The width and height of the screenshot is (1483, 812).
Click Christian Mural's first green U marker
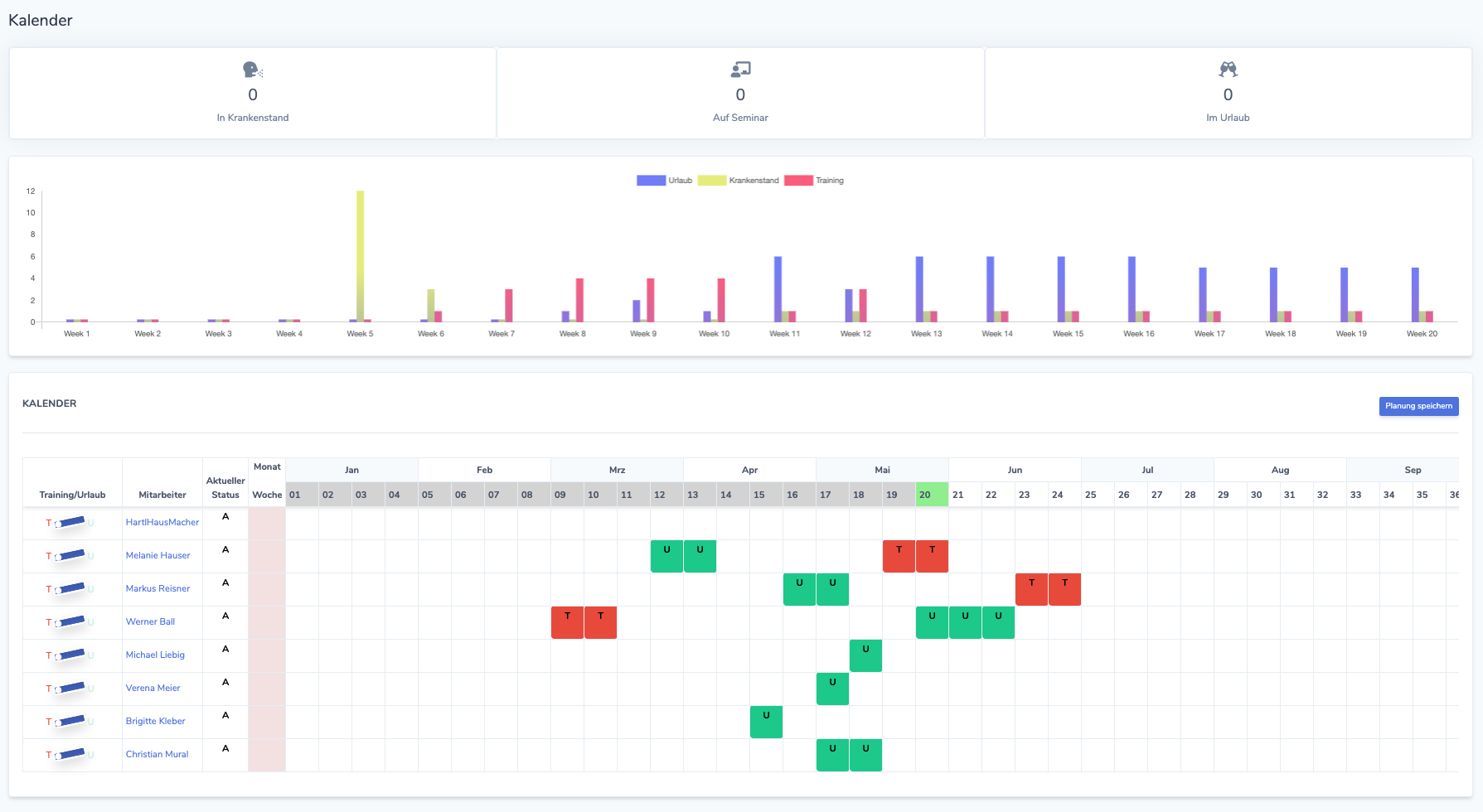832,755
